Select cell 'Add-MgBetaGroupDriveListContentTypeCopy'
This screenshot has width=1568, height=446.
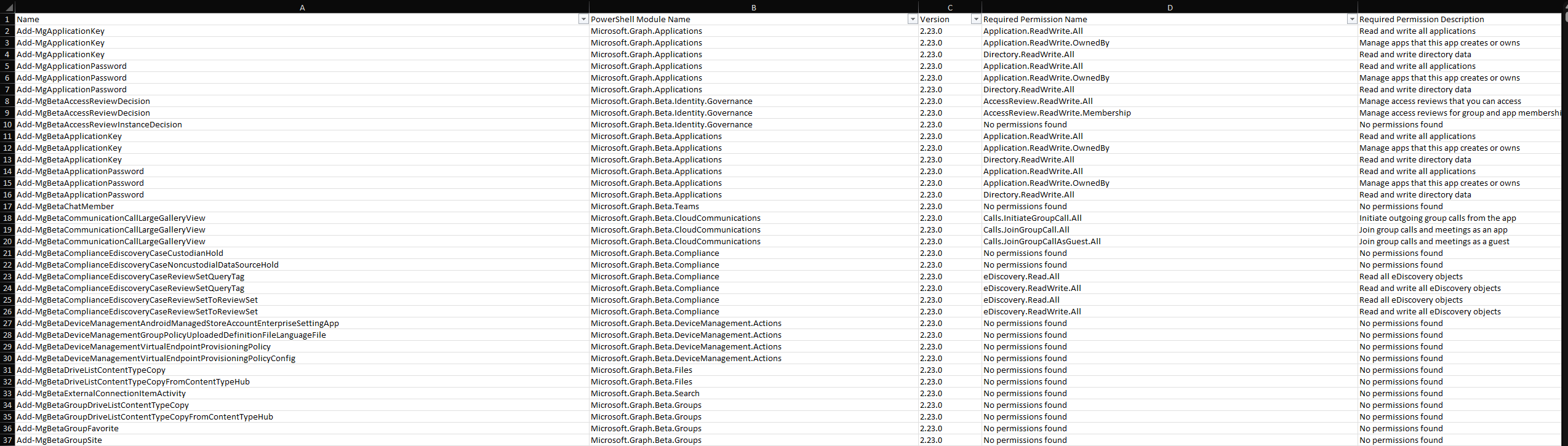(302, 405)
